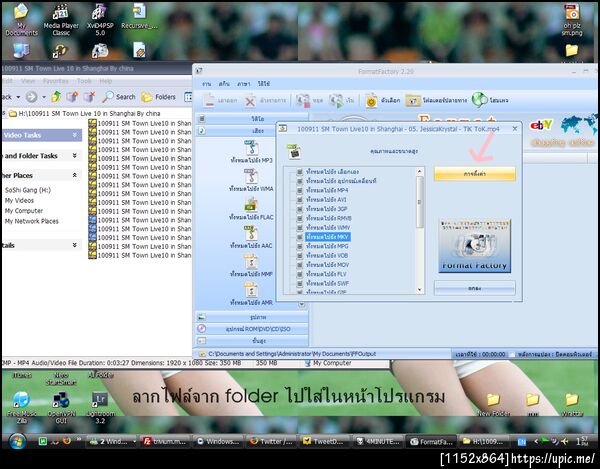
Task: Click the down arrow on the format list scrollbar
Action: 419,290
